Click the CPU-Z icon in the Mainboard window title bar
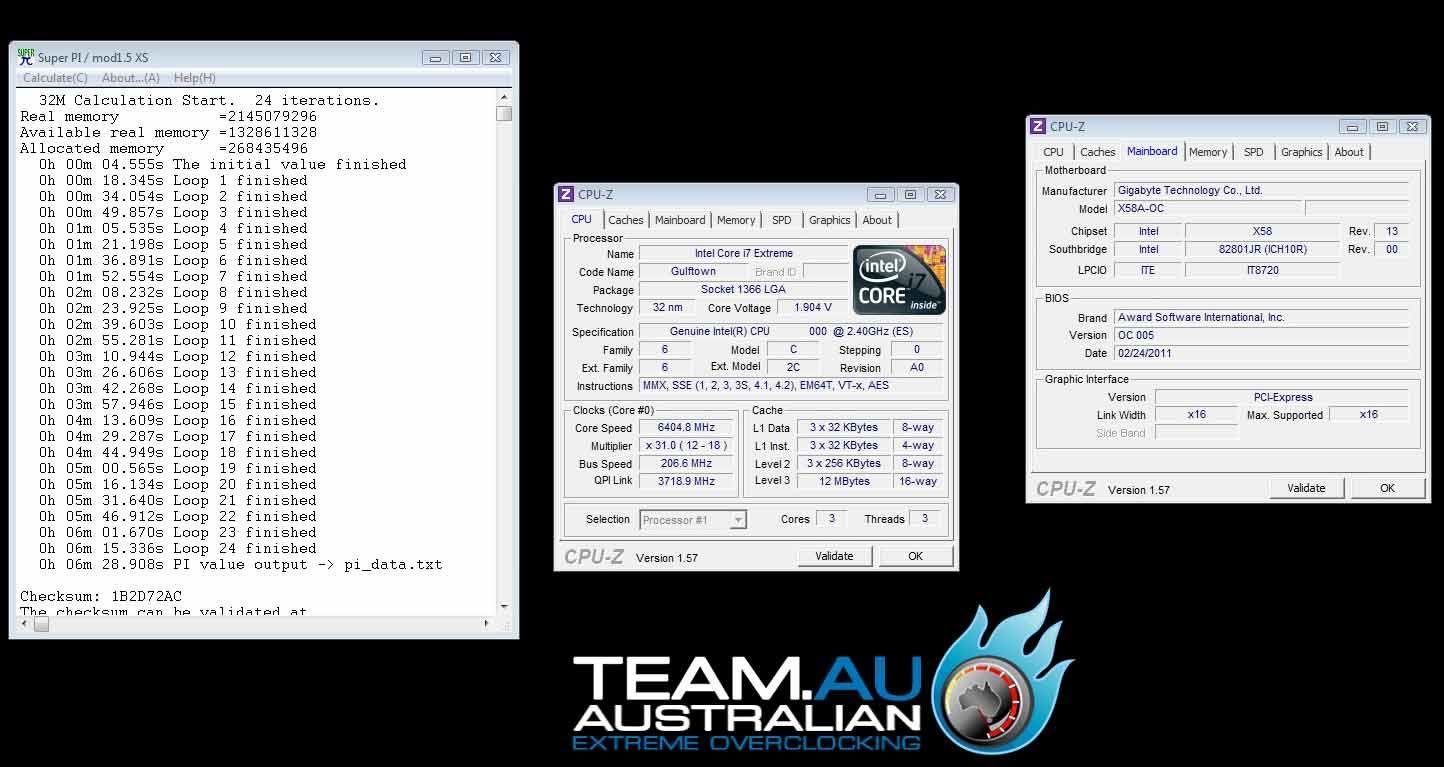1444x767 pixels. pyautogui.click(x=1038, y=127)
